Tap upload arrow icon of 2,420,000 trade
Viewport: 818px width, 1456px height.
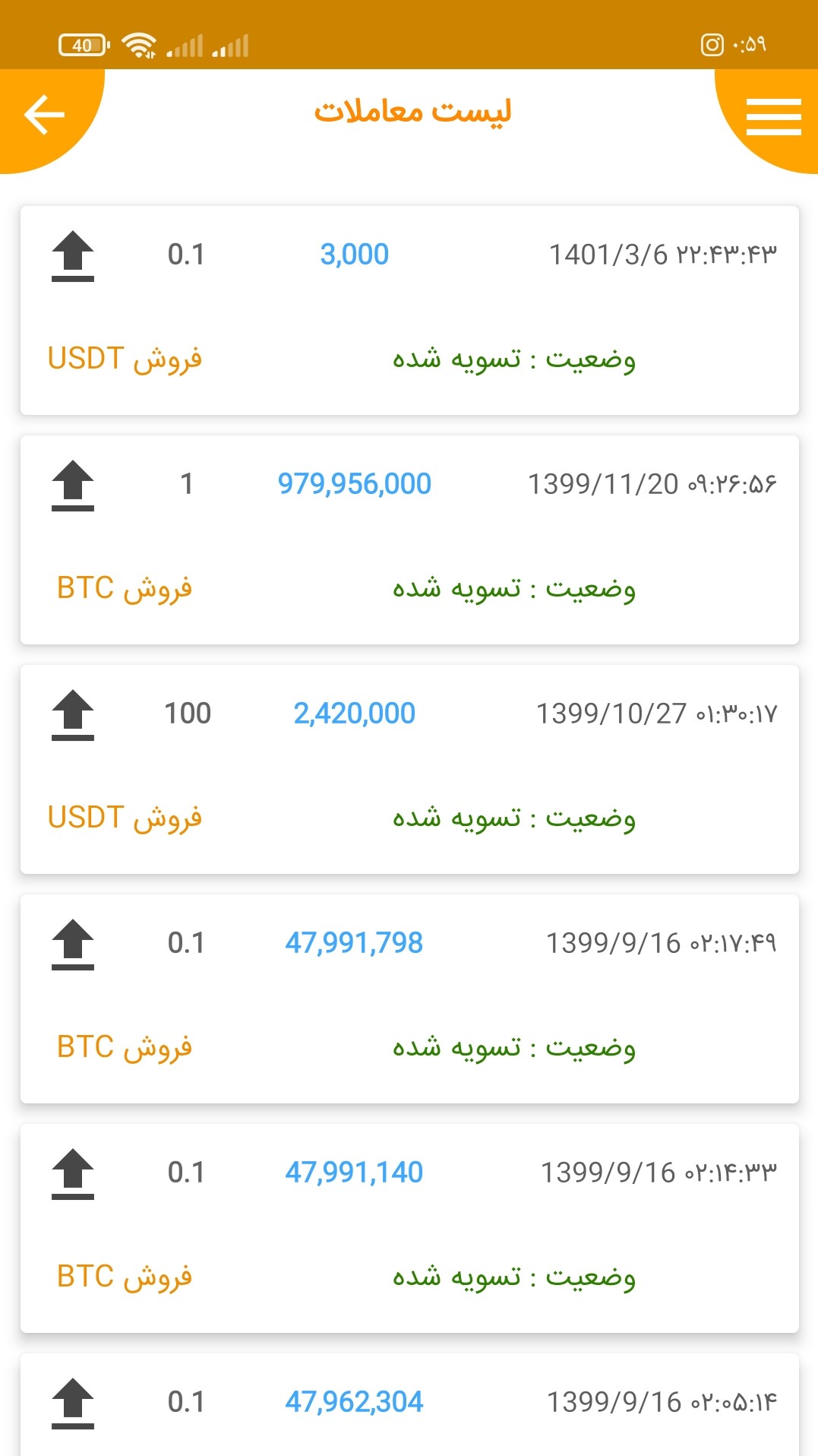pyautogui.click(x=73, y=715)
